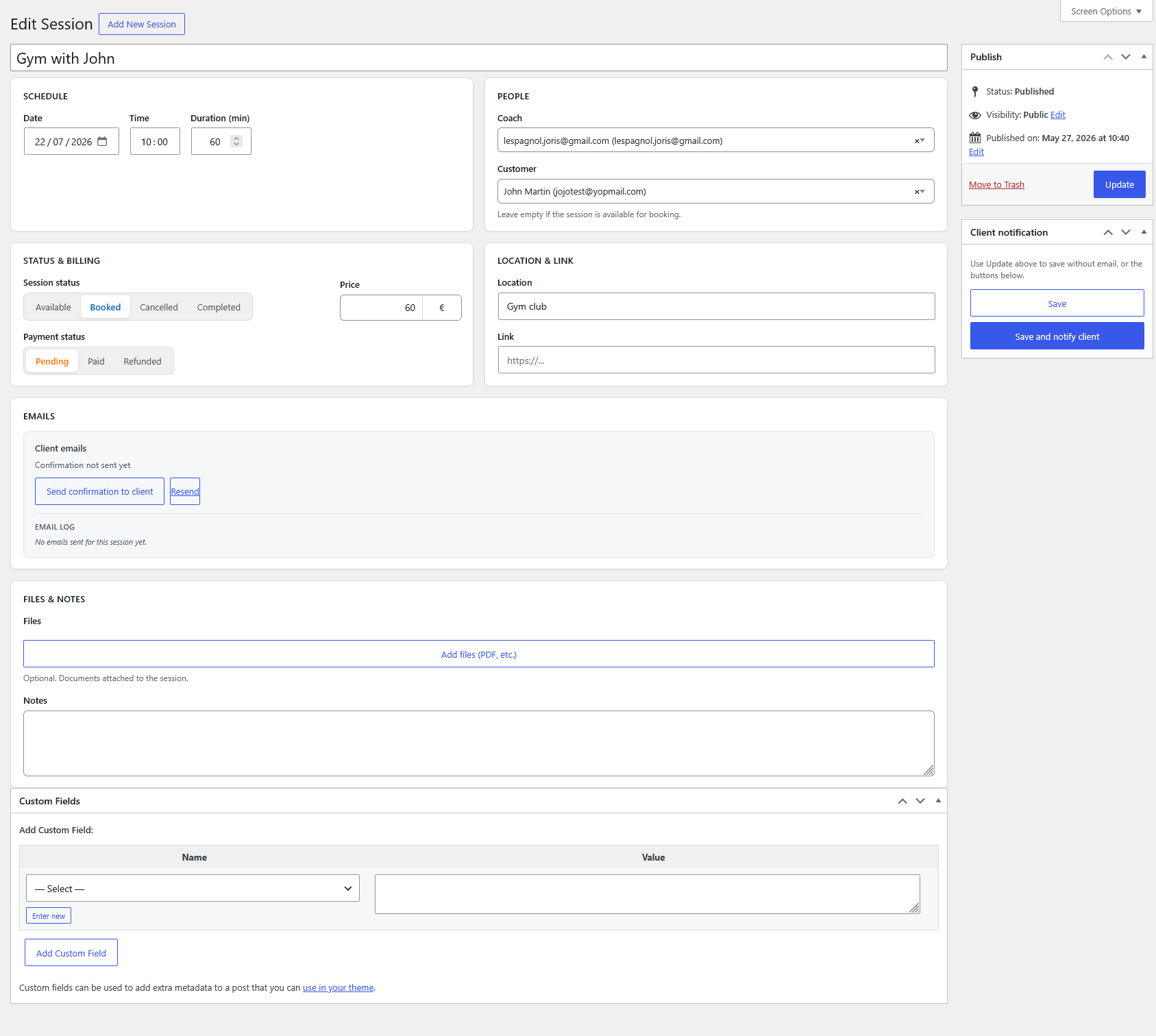Move Client notification panel up

coord(1108,232)
